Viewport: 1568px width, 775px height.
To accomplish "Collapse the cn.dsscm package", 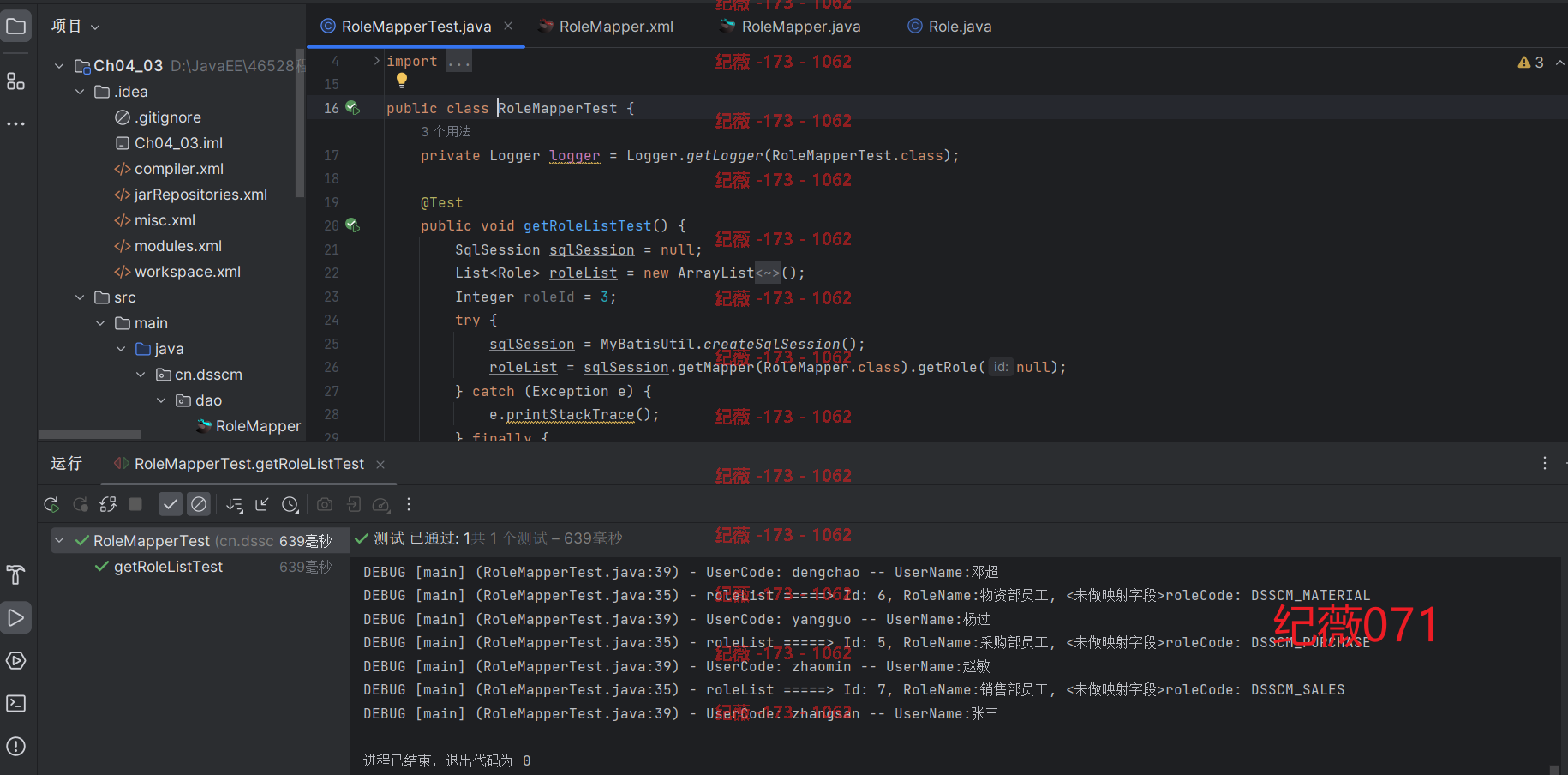I will 141,375.
